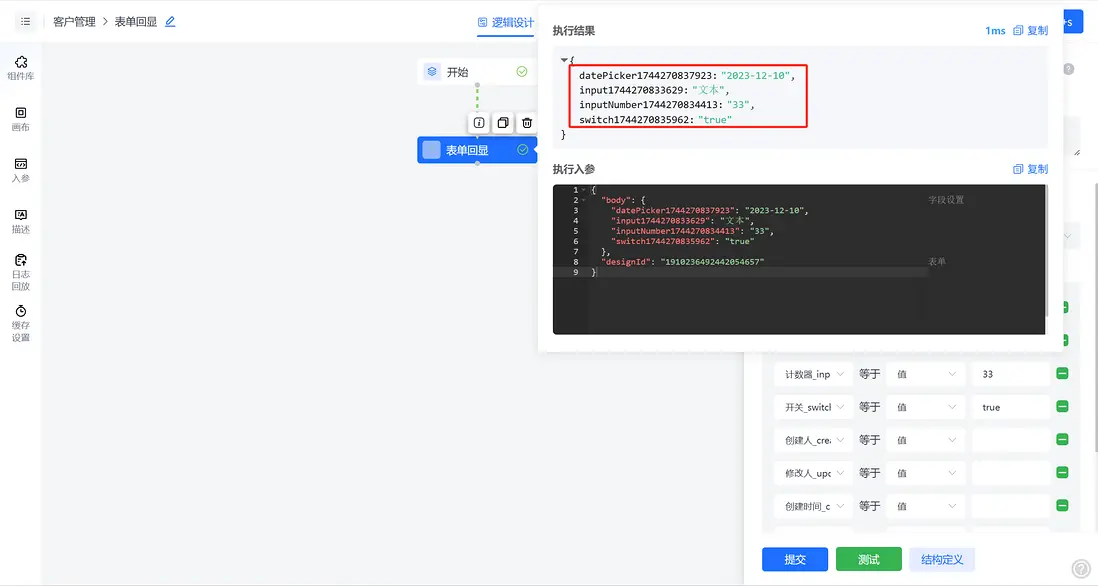Copy the 执行结果 execution result

pos(1031,30)
